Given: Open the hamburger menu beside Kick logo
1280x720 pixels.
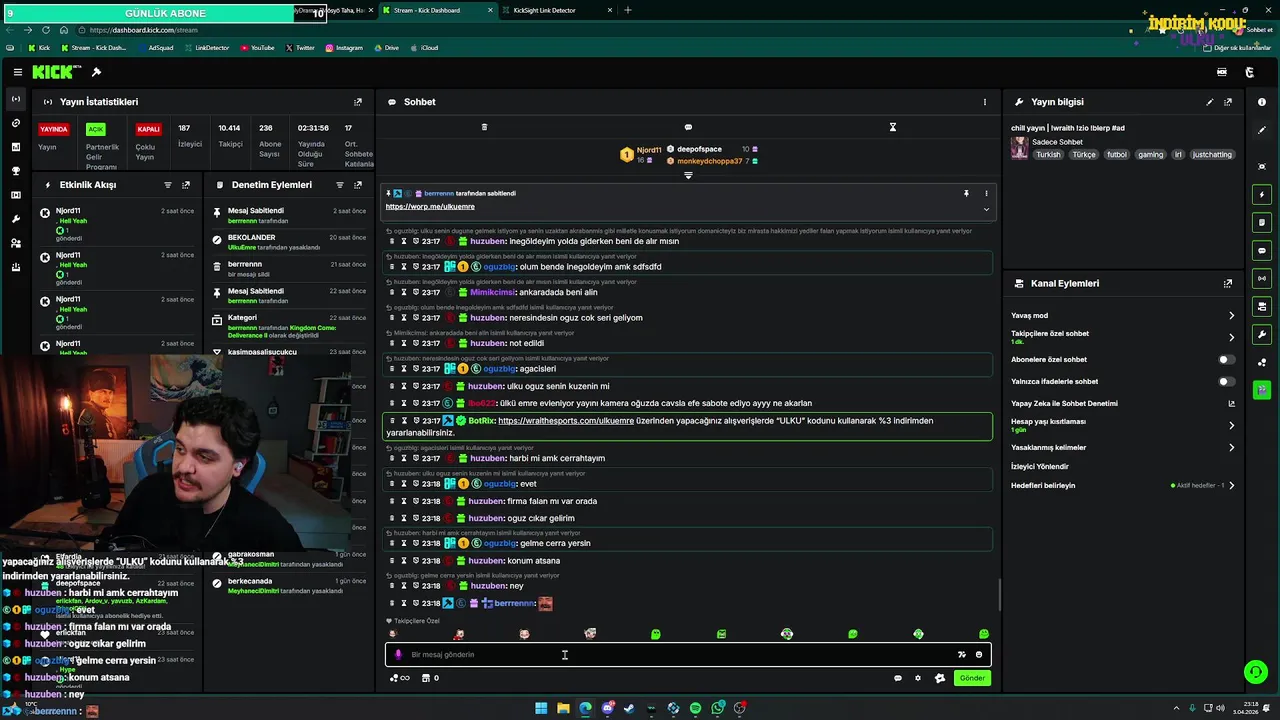Looking at the screenshot, I should 18,72.
